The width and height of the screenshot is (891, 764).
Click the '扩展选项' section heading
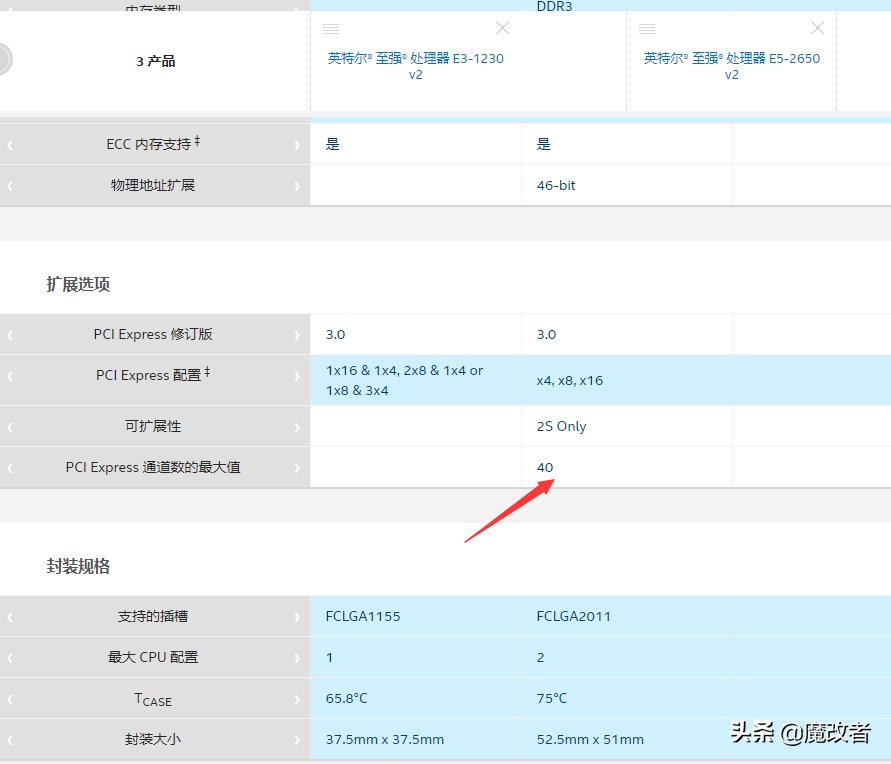point(78,284)
